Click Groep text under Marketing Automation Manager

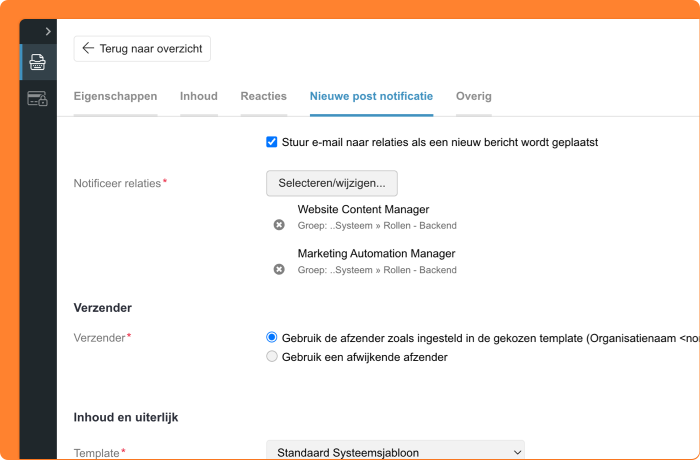pyautogui.click(x=377, y=270)
